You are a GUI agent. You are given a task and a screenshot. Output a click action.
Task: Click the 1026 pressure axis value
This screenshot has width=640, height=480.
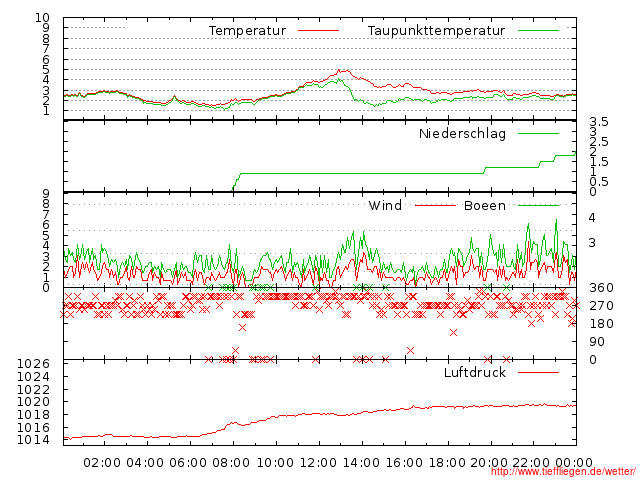[33, 364]
